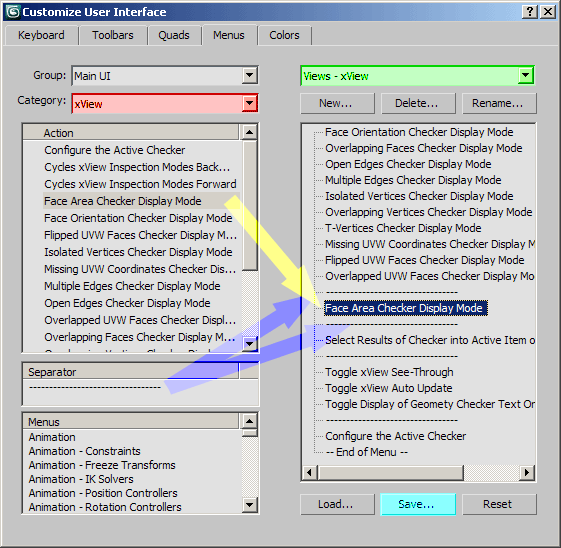The height and width of the screenshot is (548, 561).
Task: Select Animation - IK Solvers in Menus list
Action: [81, 479]
